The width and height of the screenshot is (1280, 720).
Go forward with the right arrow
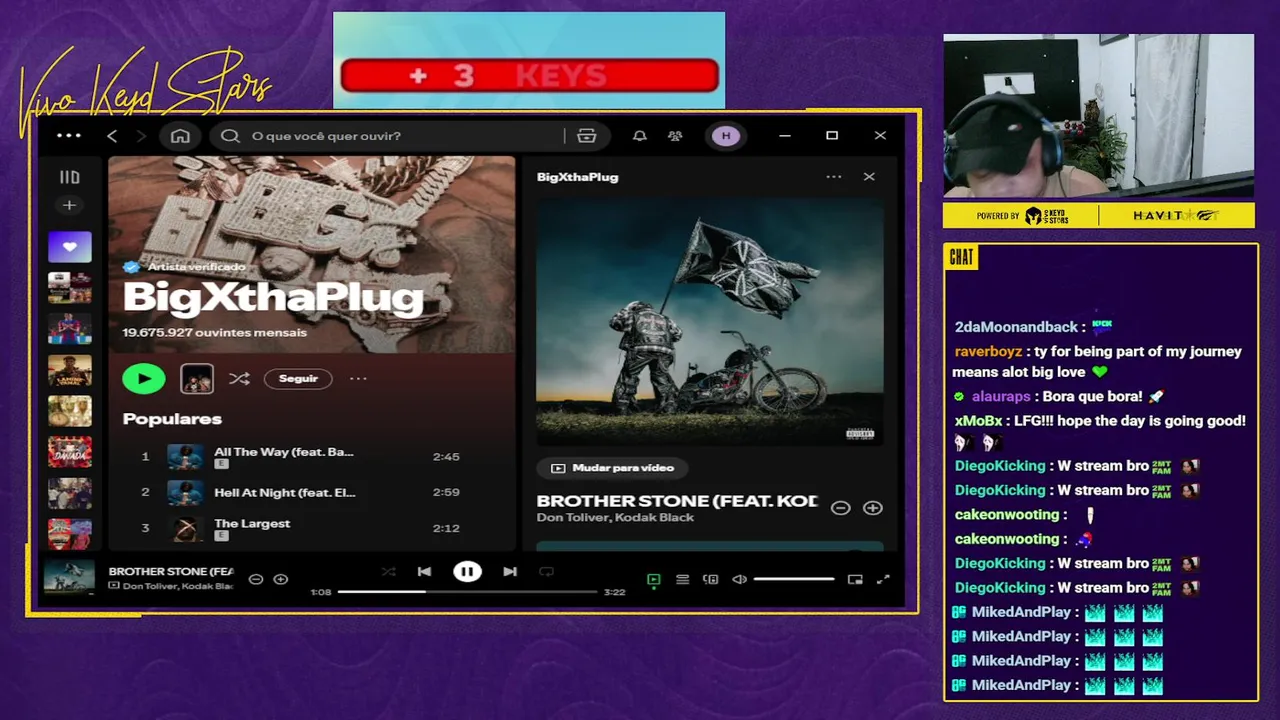pos(141,136)
